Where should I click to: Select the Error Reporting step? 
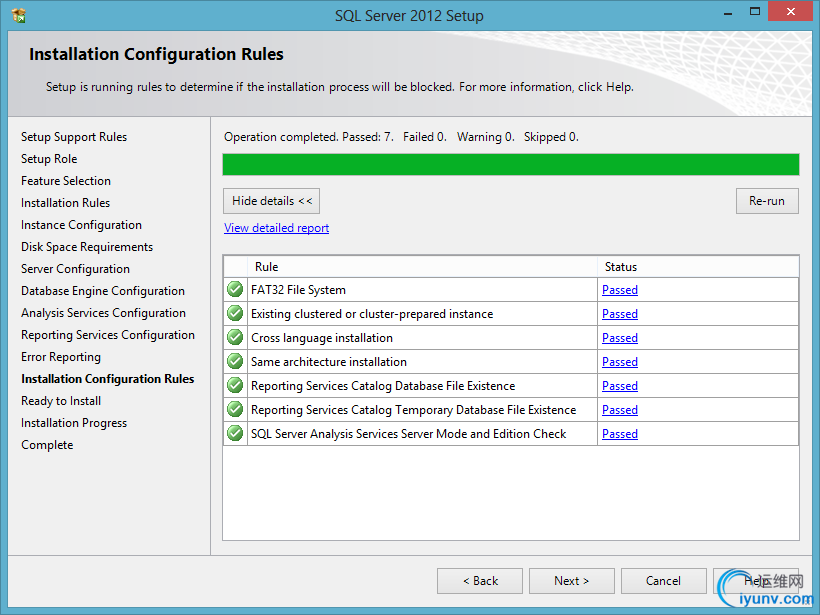click(x=61, y=357)
